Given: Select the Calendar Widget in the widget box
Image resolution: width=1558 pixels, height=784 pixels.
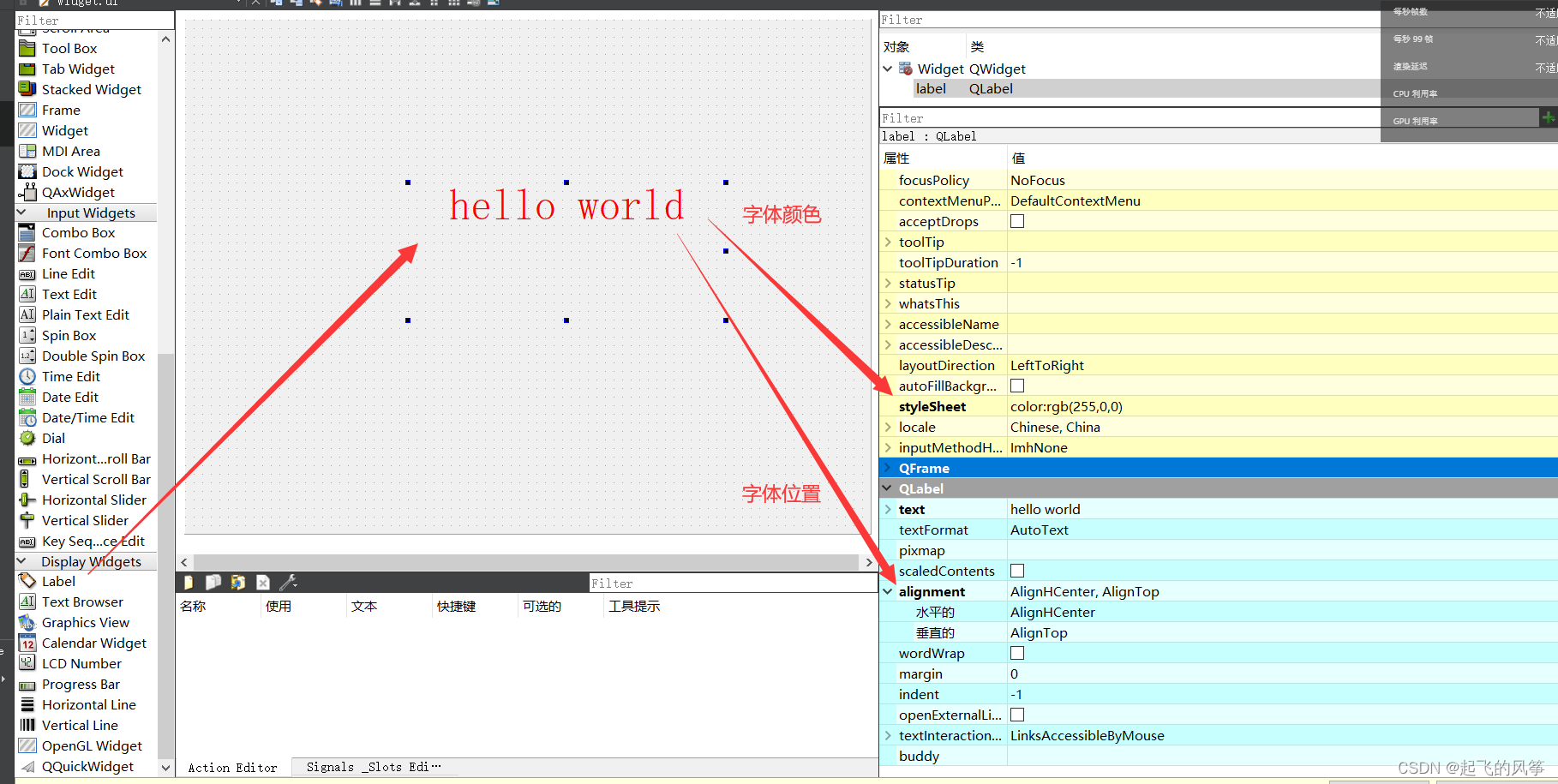Looking at the screenshot, I should (94, 643).
